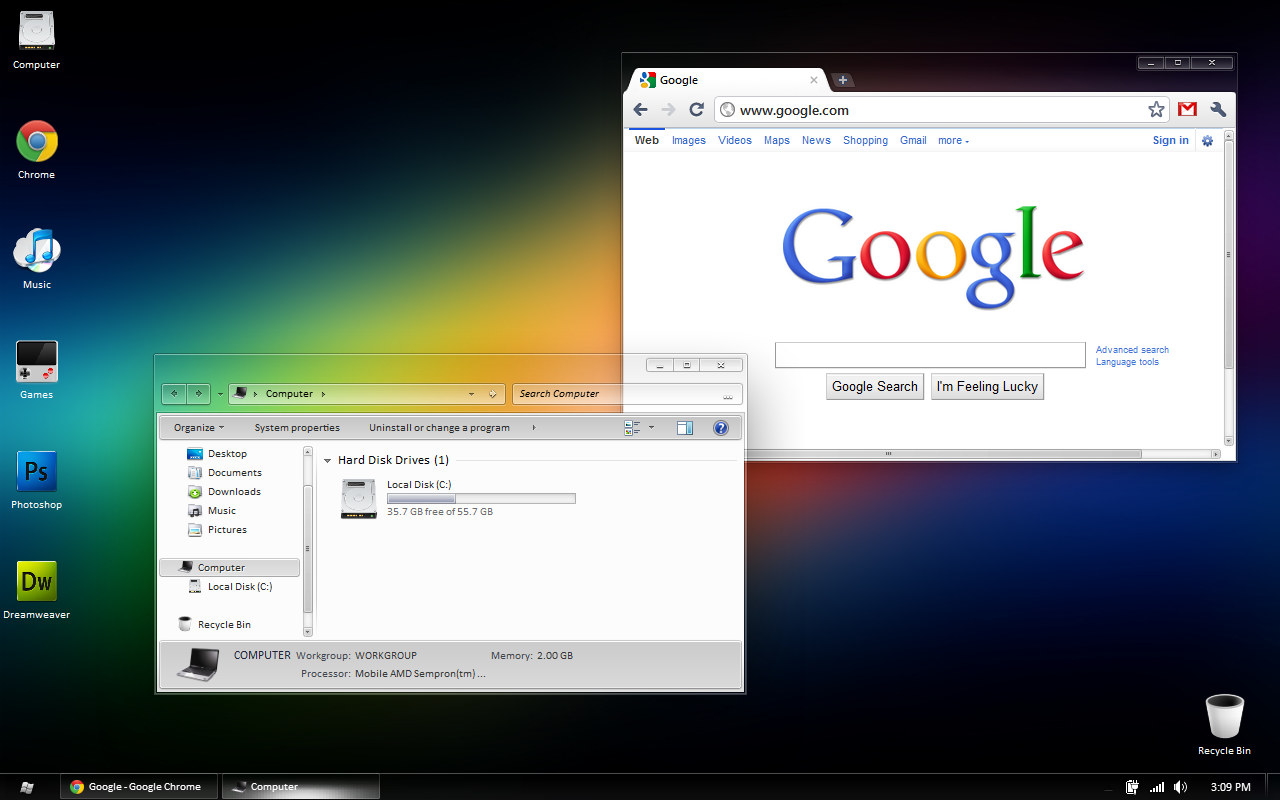Click the power tray icon

point(1133,787)
